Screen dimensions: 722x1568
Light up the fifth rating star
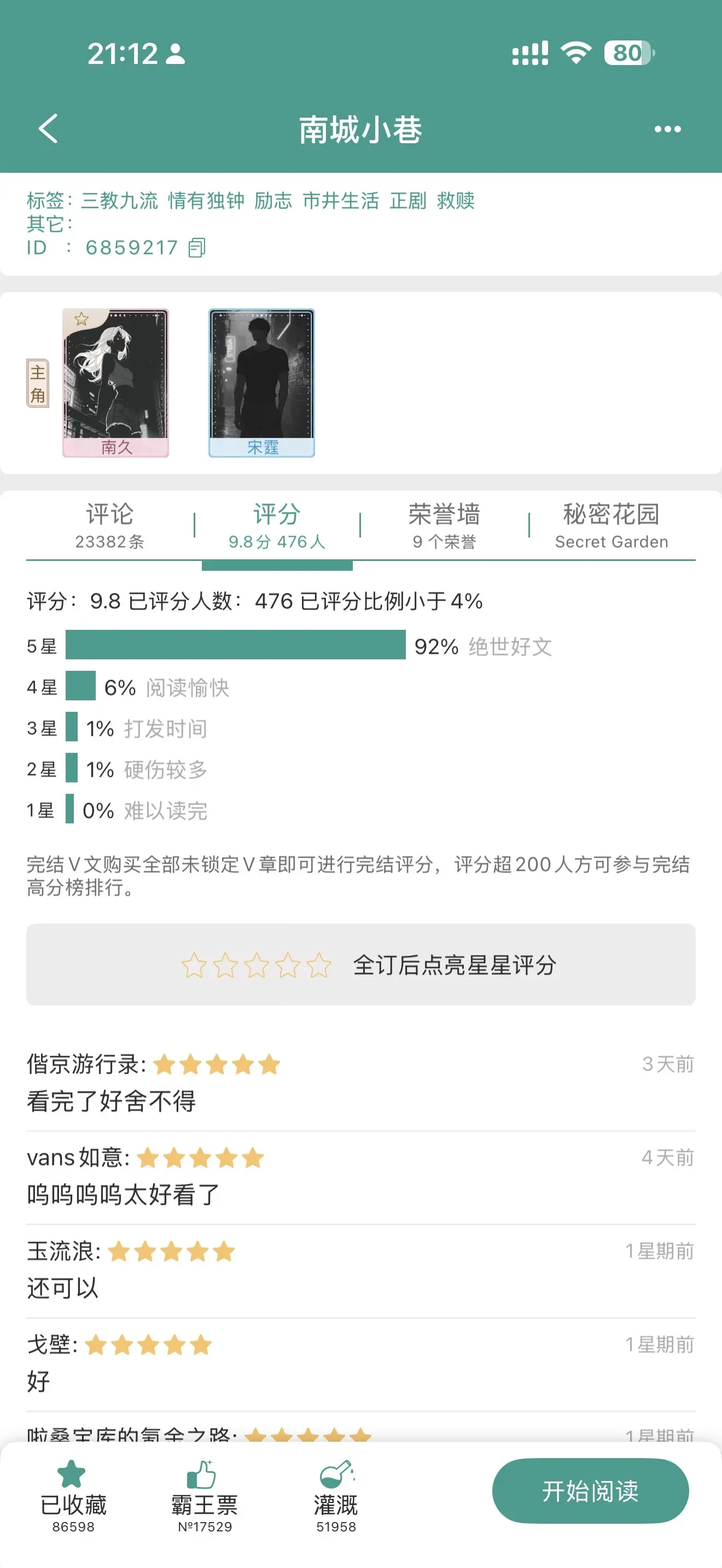[318, 966]
